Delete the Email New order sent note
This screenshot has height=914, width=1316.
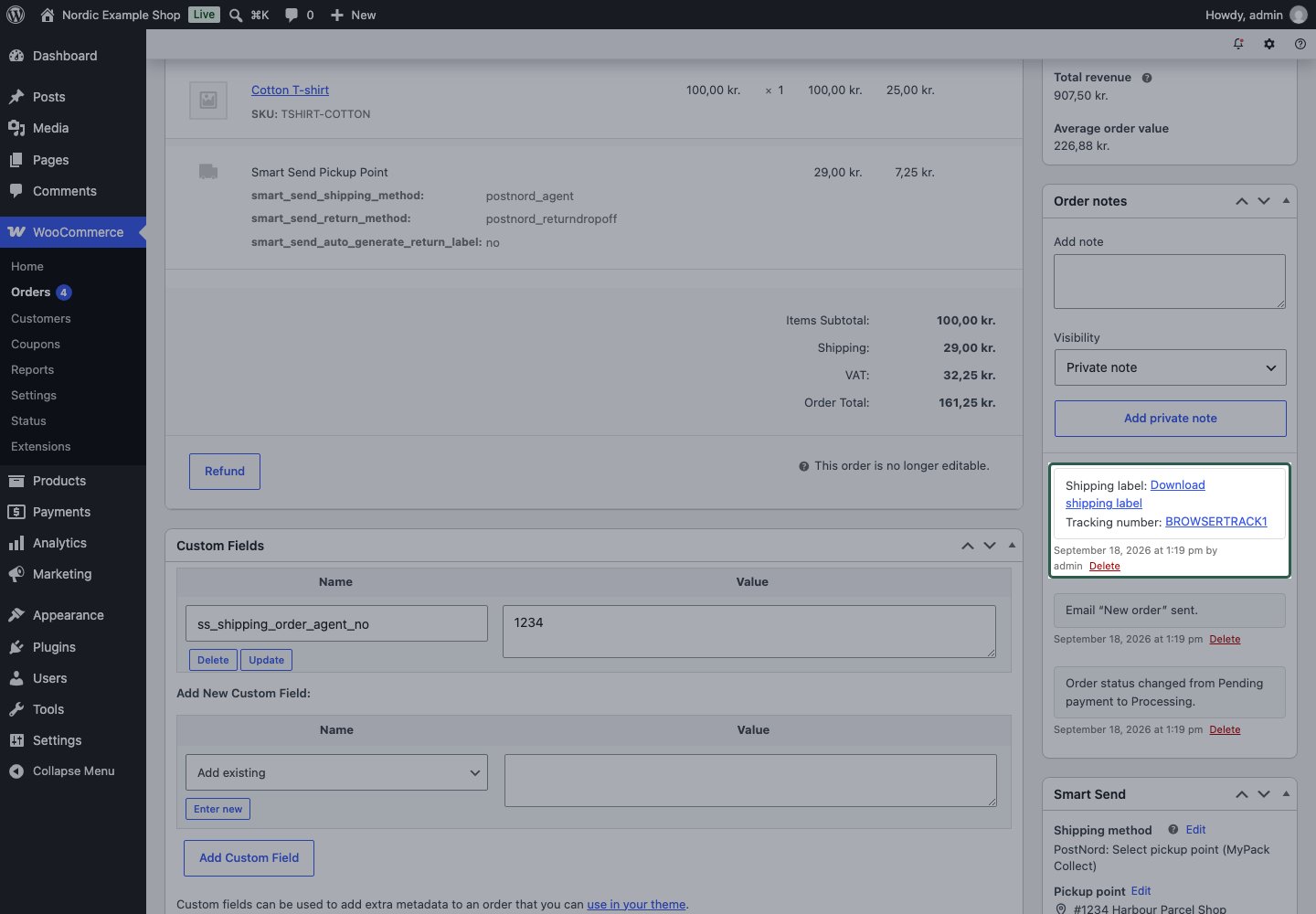(1225, 639)
